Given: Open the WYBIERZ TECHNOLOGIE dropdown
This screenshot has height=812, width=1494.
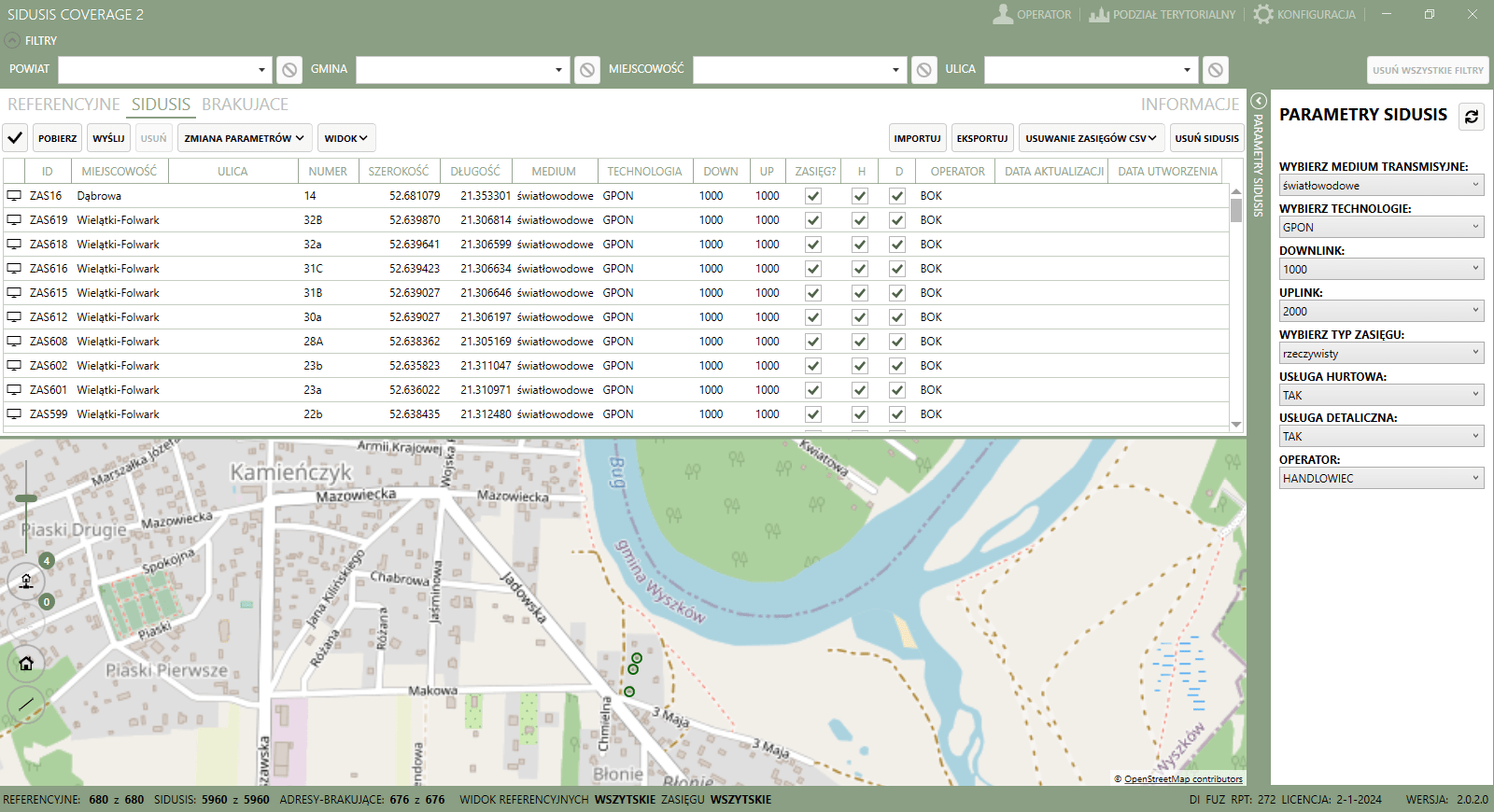Looking at the screenshot, I should (1381, 227).
